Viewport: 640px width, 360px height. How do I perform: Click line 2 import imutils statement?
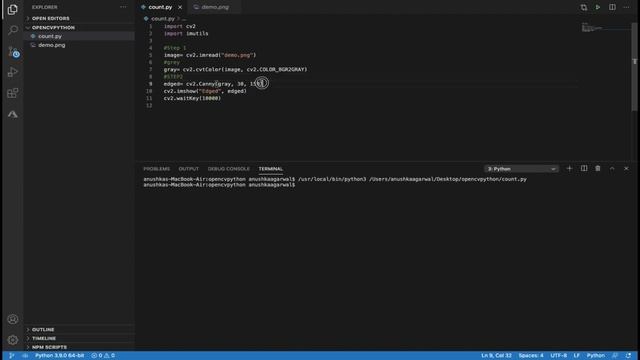[x=186, y=33]
